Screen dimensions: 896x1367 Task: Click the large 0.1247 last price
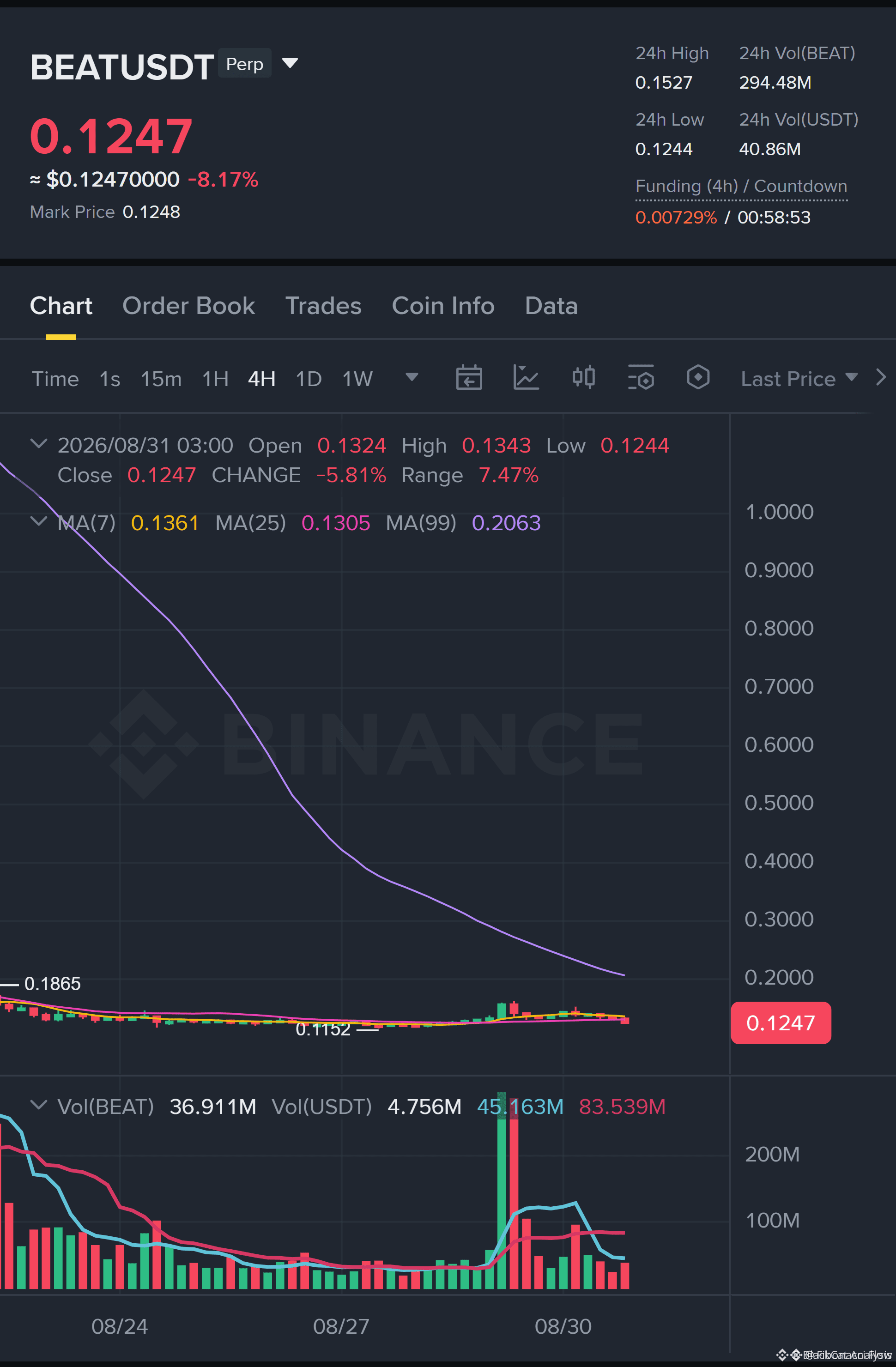point(111,136)
